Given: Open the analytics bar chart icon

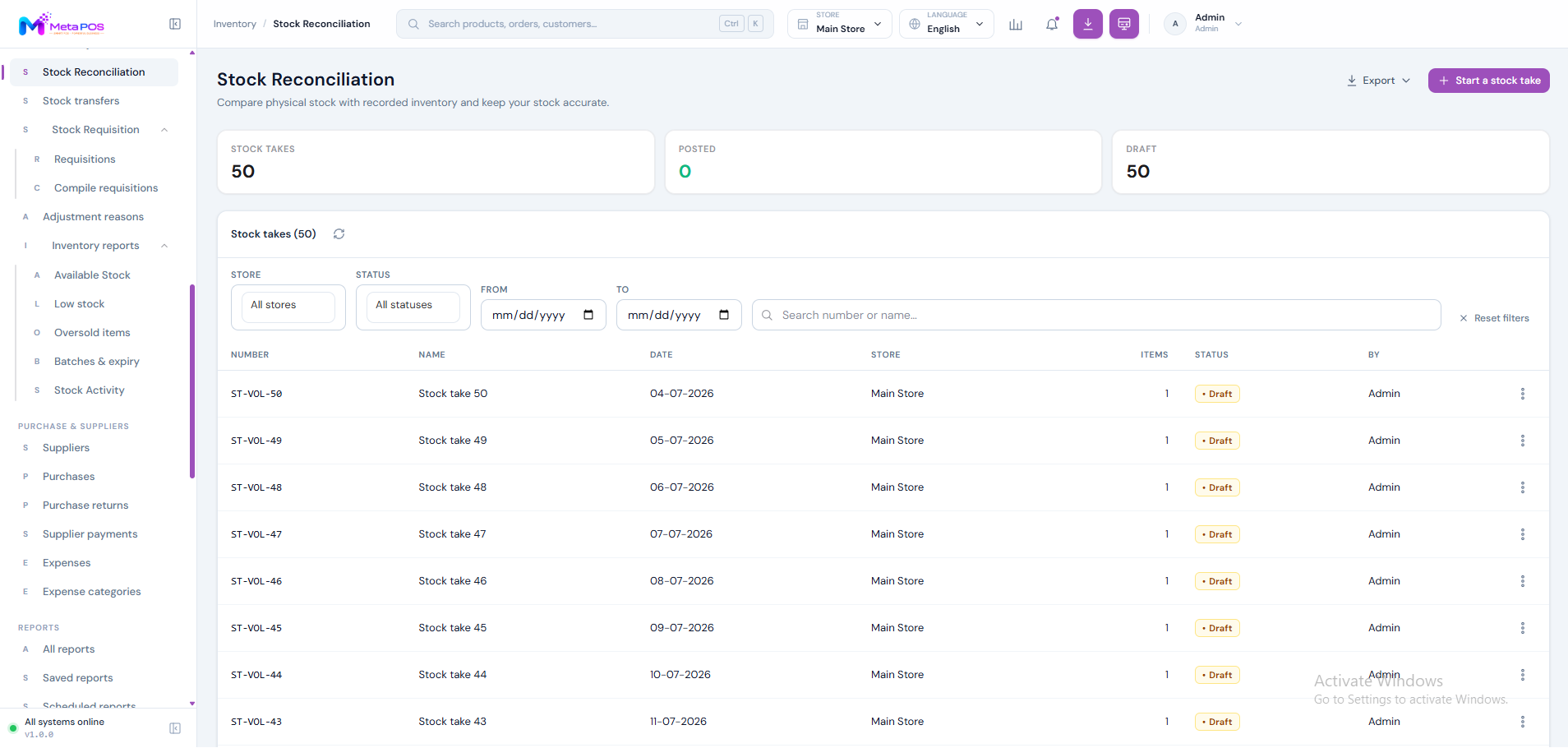Looking at the screenshot, I should pos(1016,25).
